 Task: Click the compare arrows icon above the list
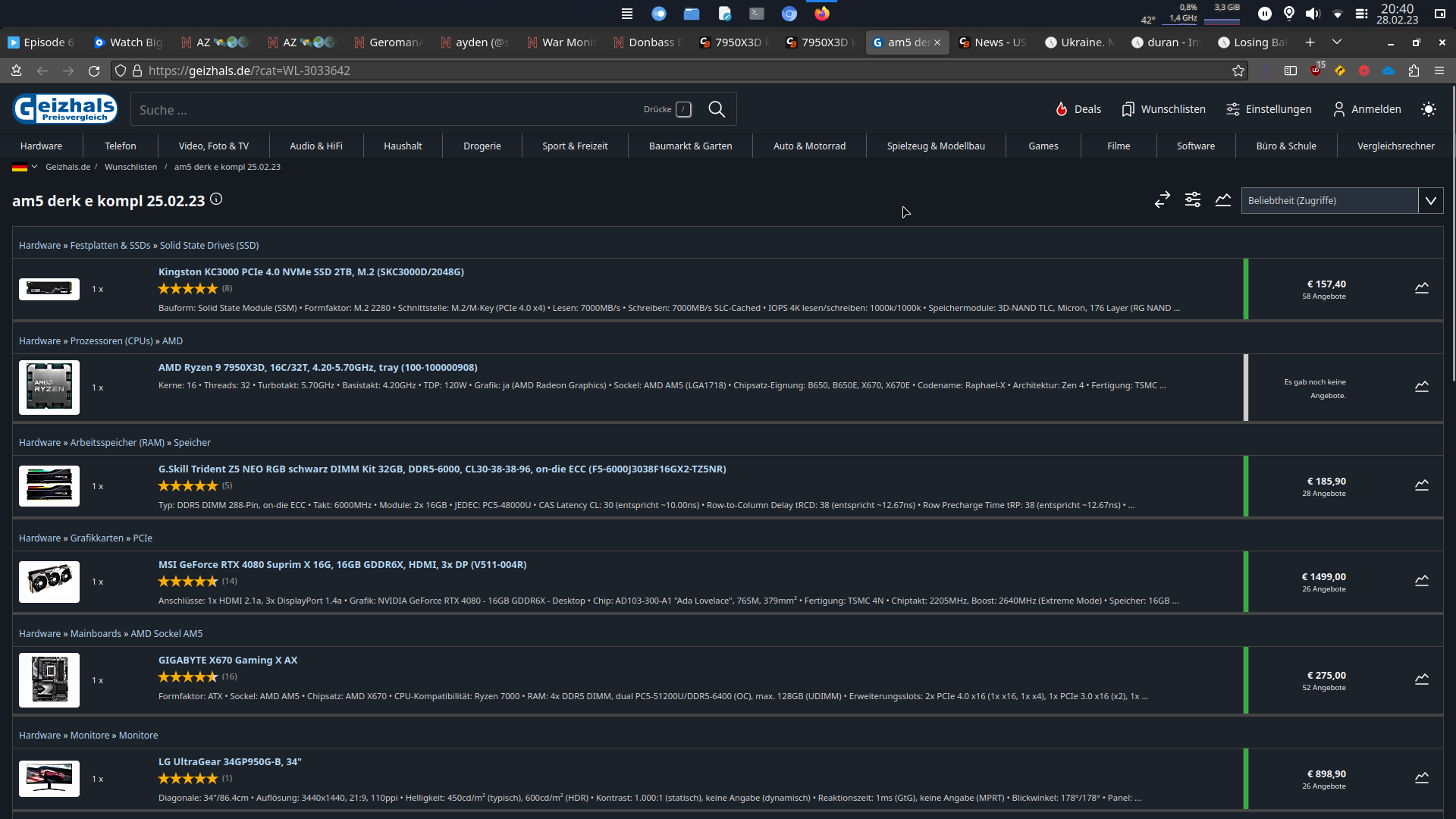(x=1163, y=200)
